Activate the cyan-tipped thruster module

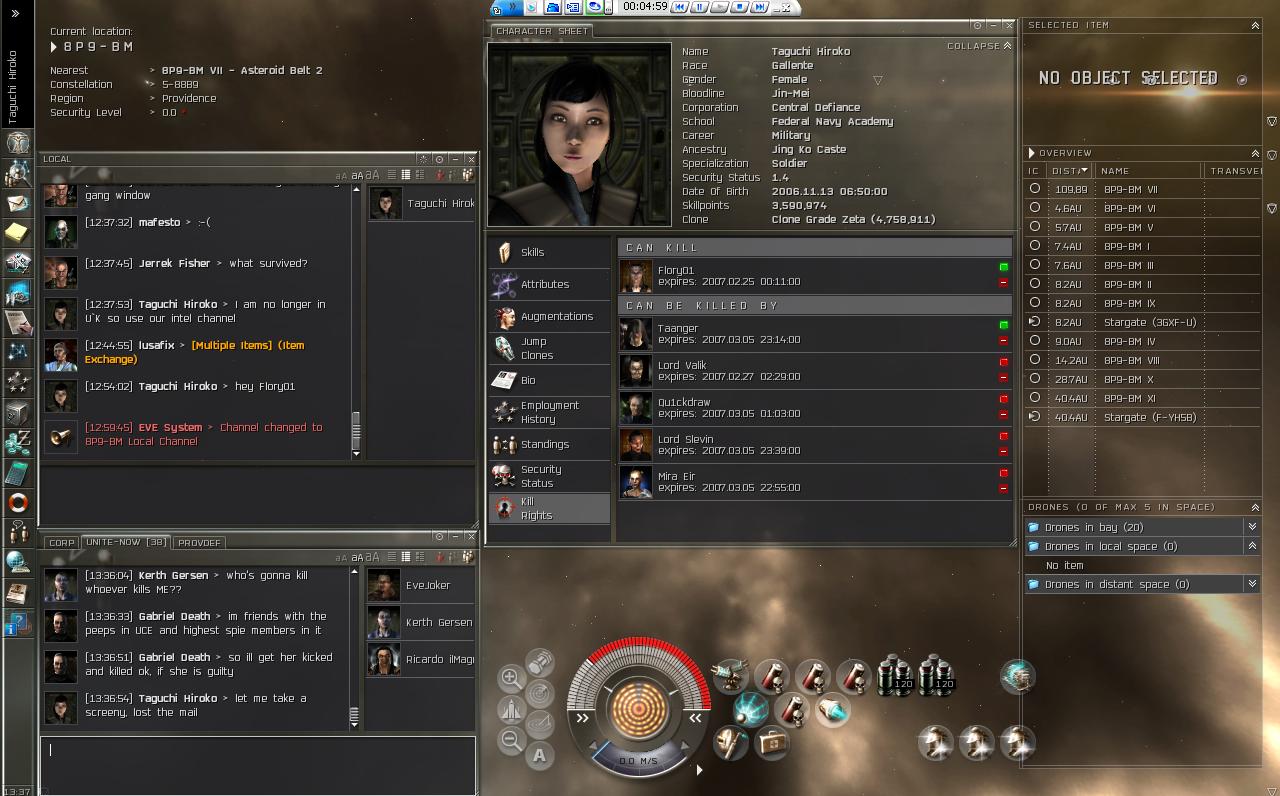pyautogui.click(x=832, y=709)
